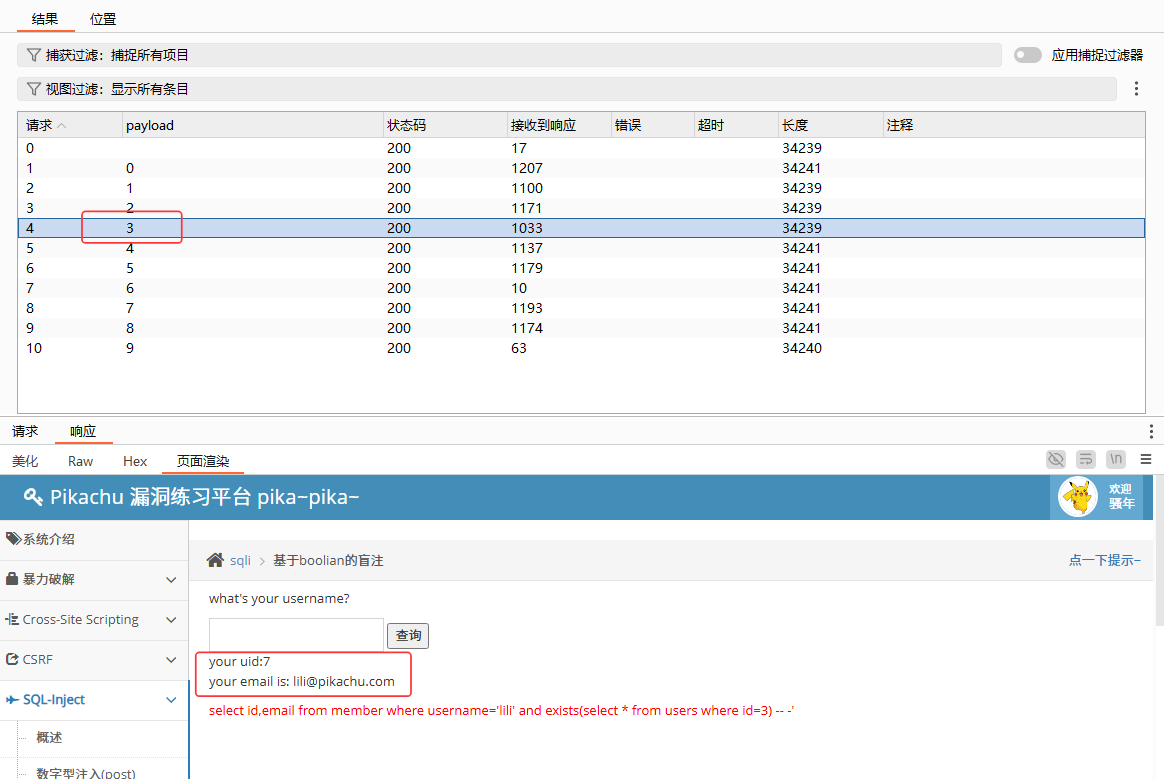Sort by the 状态码 column header

[x=445, y=126]
